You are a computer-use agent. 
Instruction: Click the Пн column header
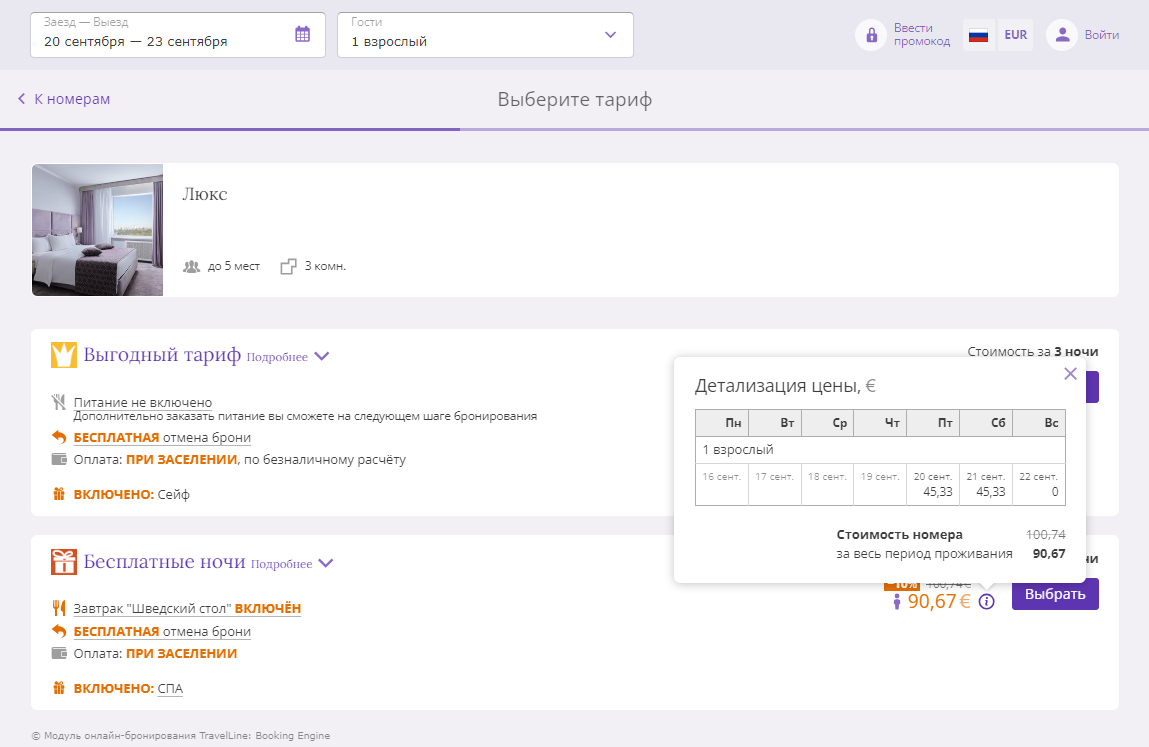[x=722, y=423]
